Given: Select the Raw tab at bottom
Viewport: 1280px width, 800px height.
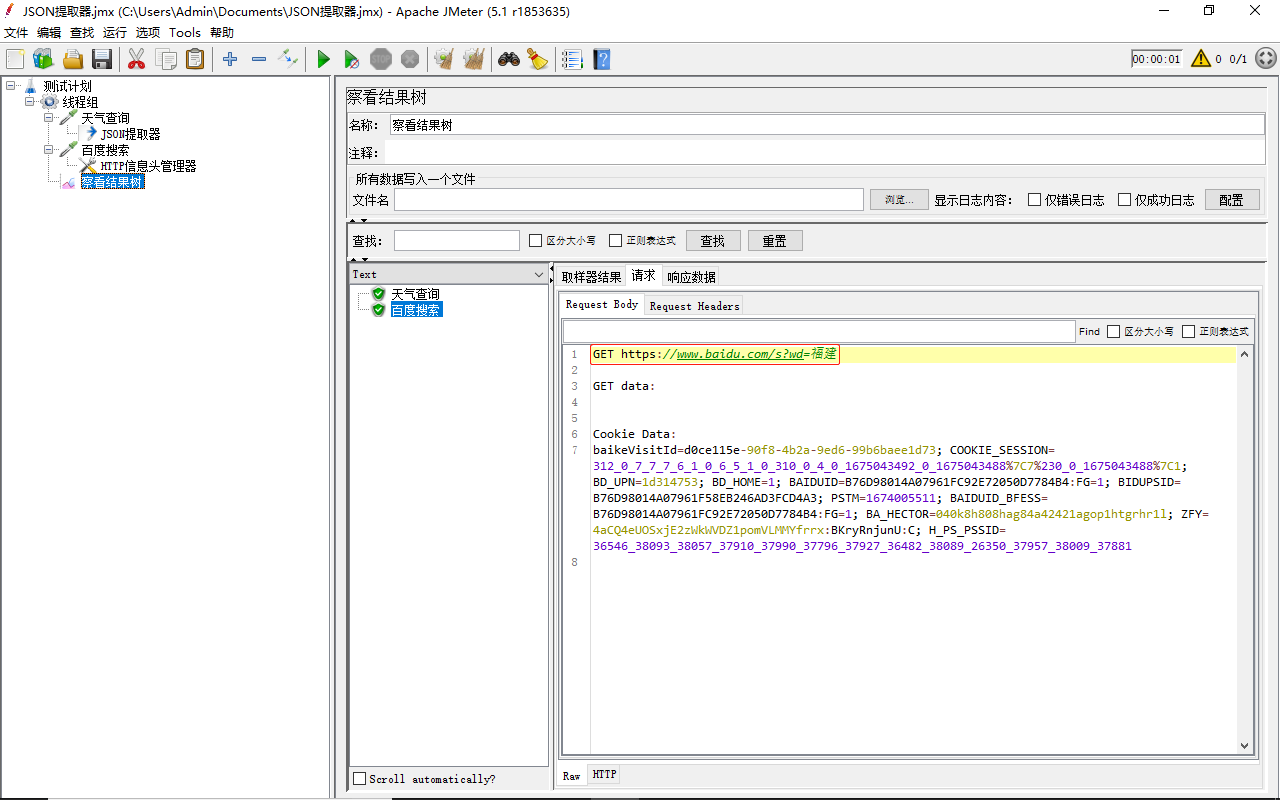Looking at the screenshot, I should pyautogui.click(x=571, y=775).
